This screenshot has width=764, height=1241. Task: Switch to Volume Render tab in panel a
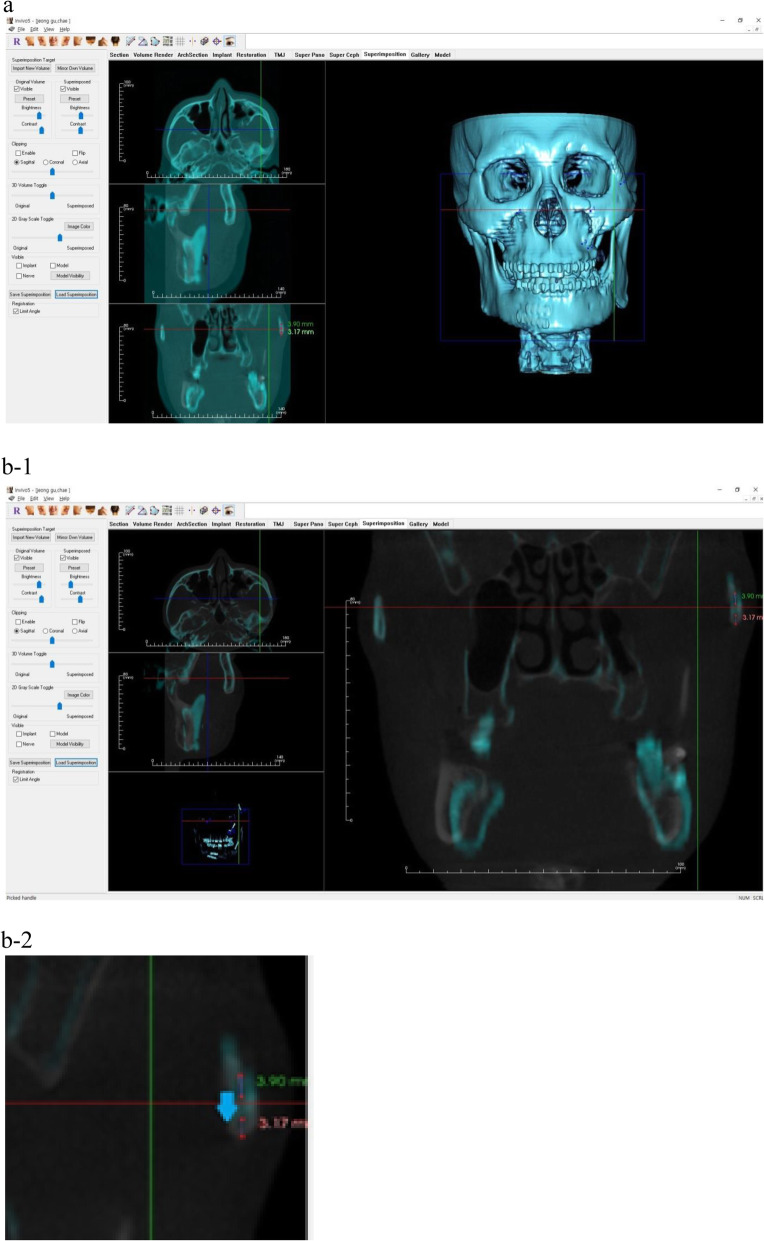click(x=154, y=54)
